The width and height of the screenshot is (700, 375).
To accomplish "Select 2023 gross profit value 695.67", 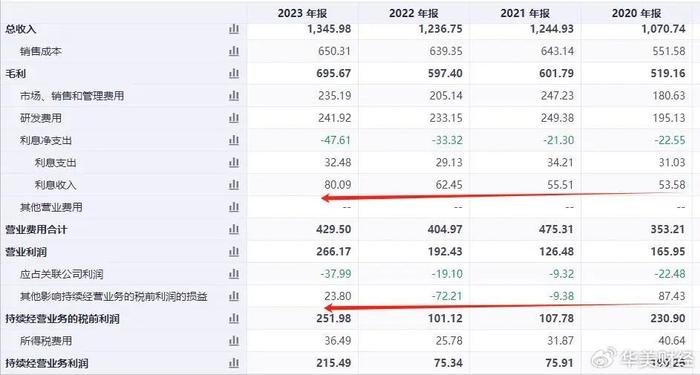I will (x=334, y=73).
